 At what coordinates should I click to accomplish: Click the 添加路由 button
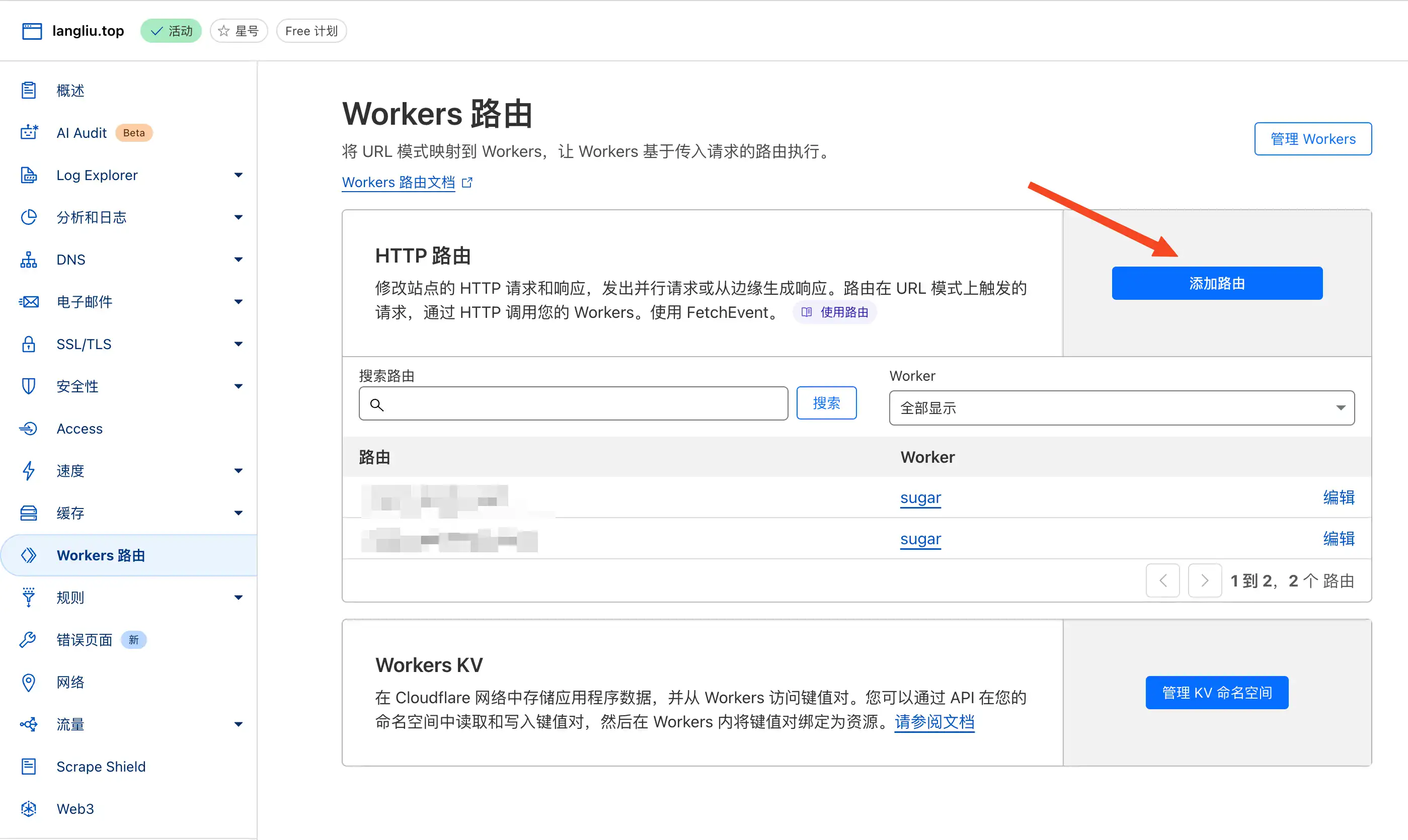point(1216,283)
